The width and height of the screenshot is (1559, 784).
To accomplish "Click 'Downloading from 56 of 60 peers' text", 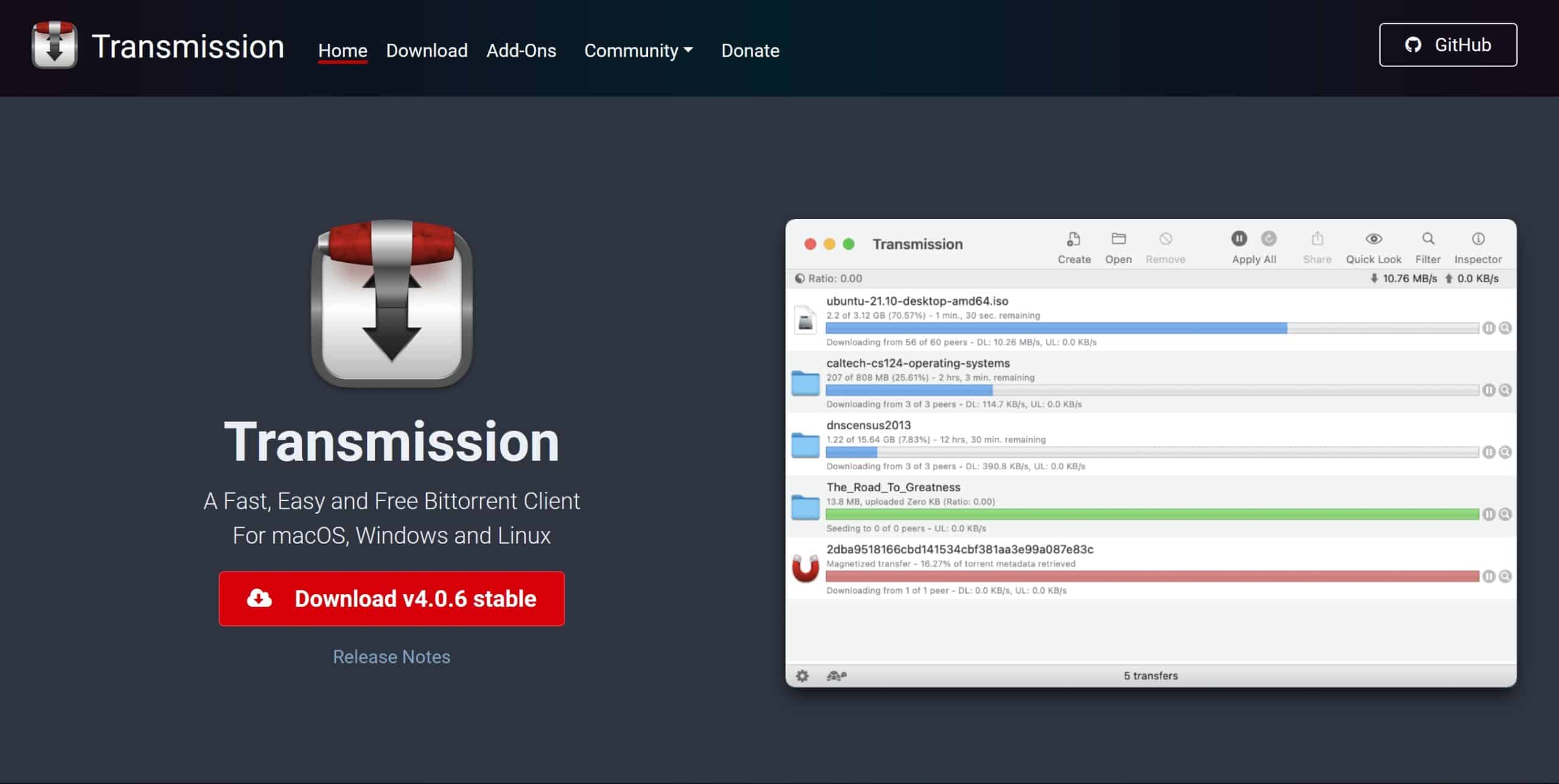I will pyautogui.click(x=896, y=342).
